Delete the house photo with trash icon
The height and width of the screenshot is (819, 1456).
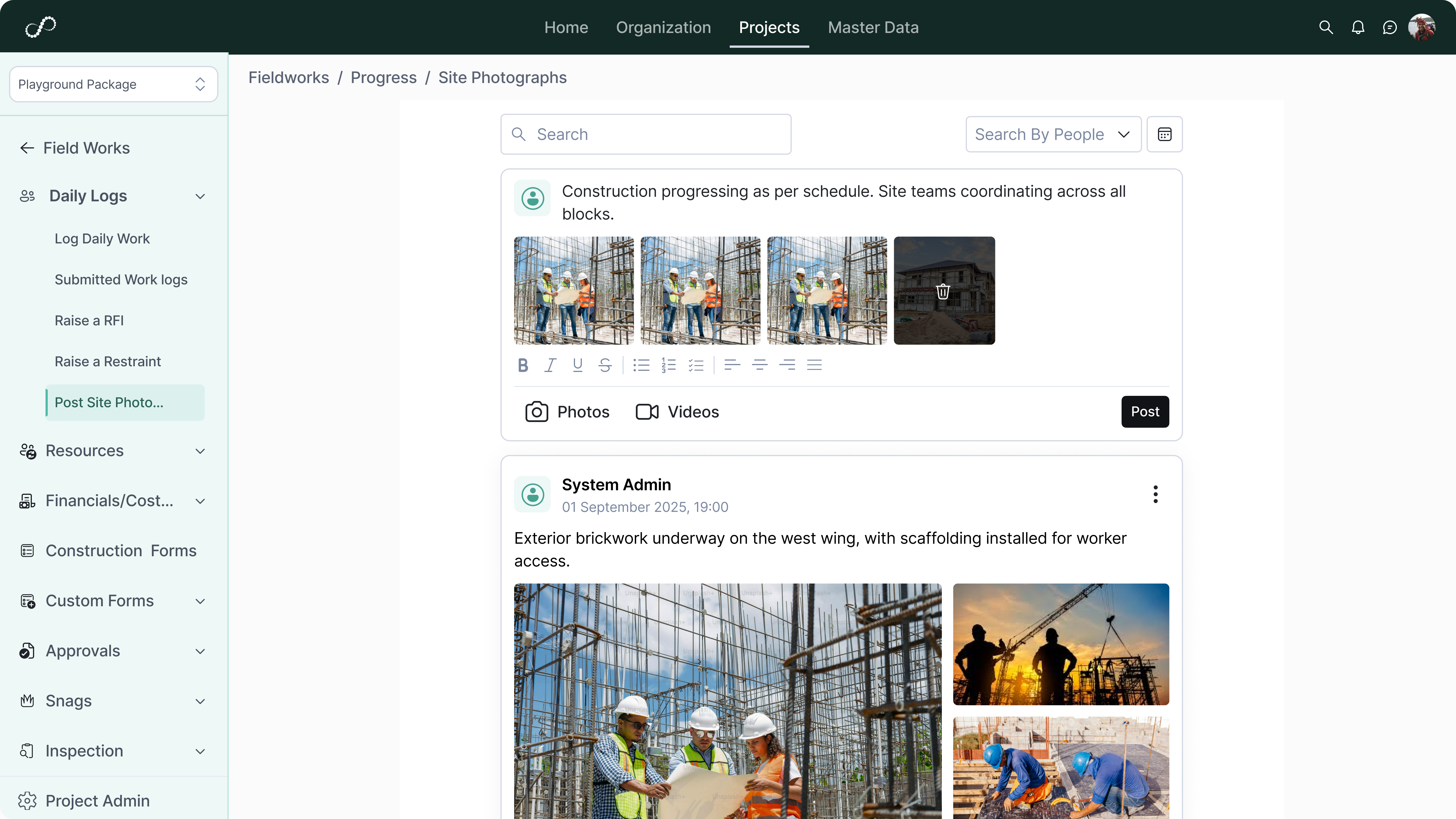(x=943, y=291)
